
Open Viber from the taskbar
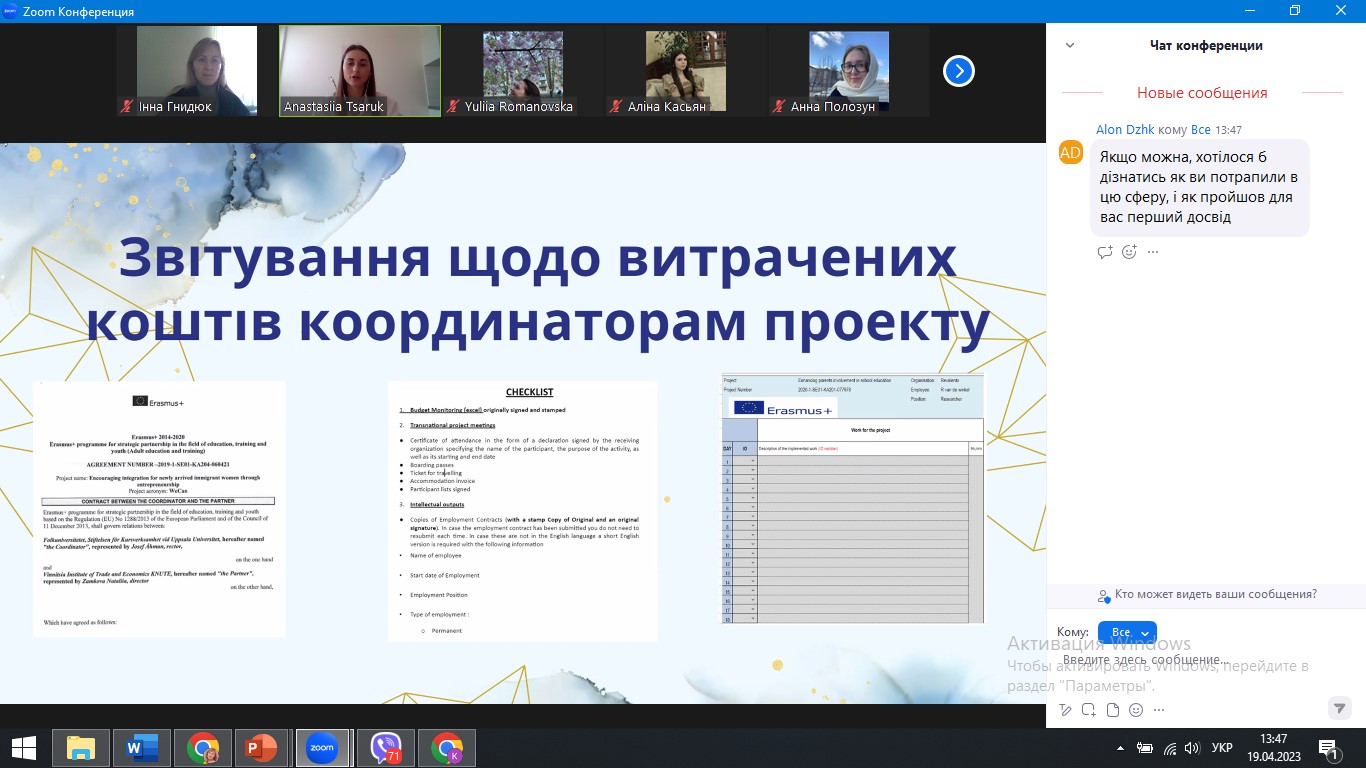(x=386, y=747)
